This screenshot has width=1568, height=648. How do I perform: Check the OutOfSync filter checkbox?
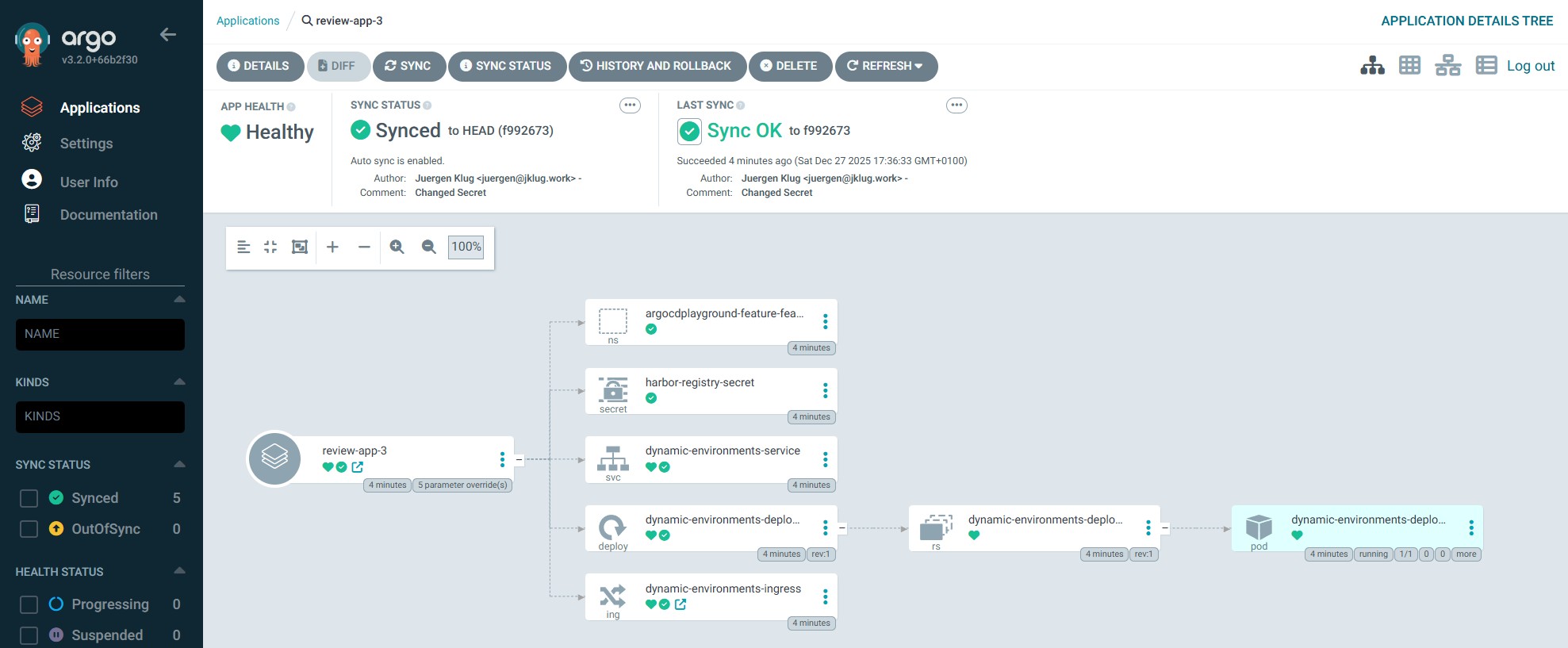pos(29,529)
